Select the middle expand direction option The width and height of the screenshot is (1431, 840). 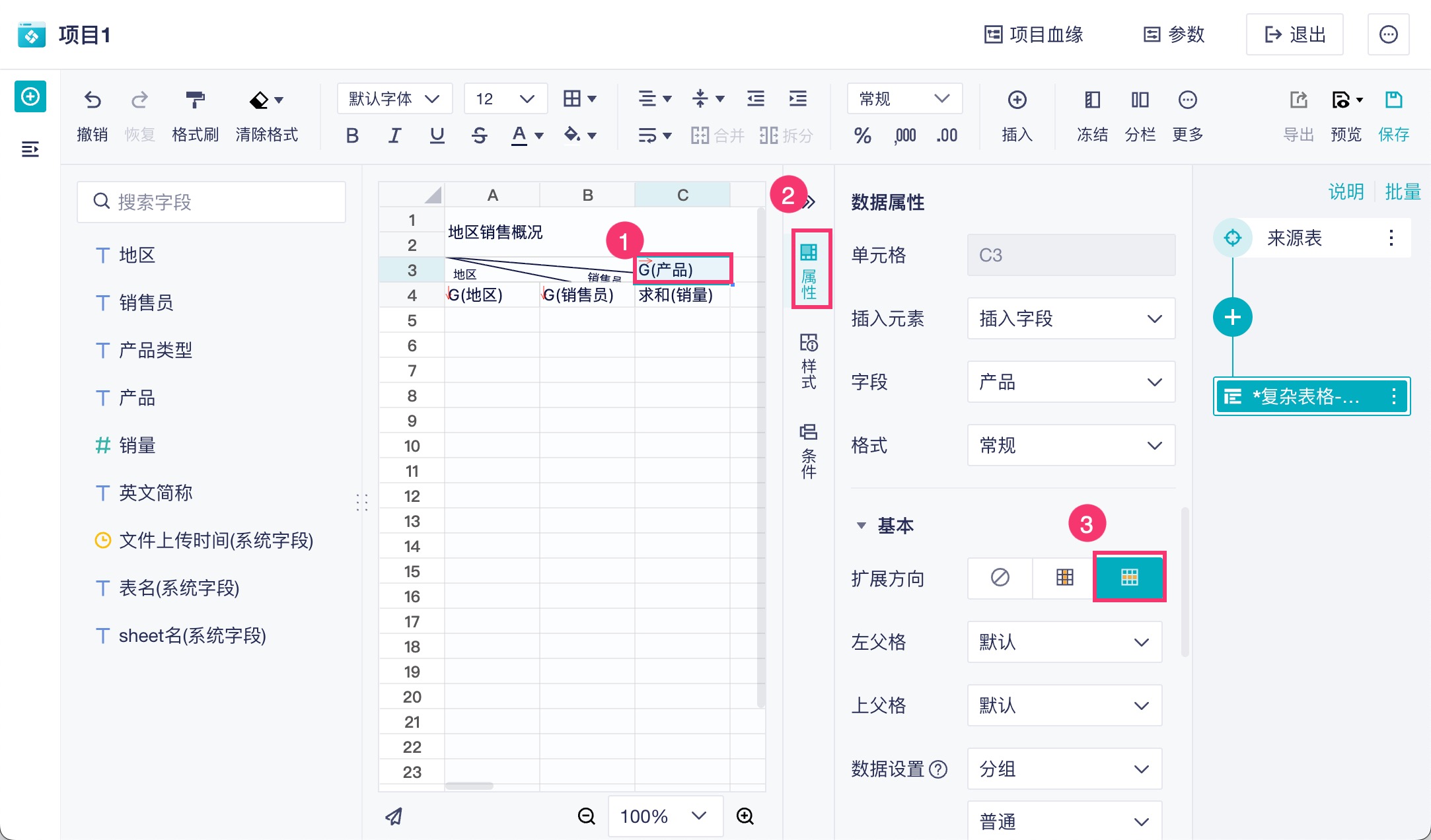click(1064, 578)
